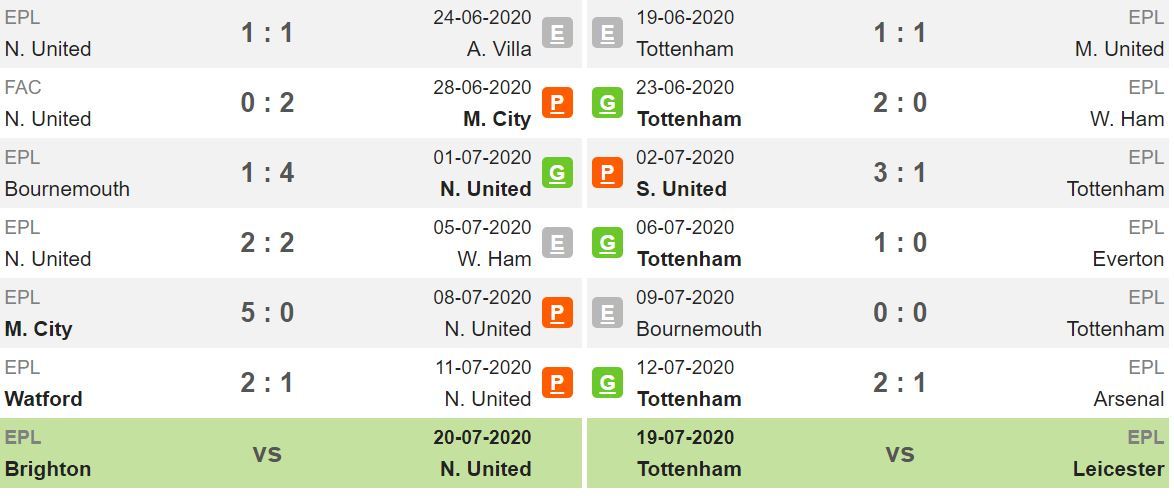Click the green G badge for Tottenham vs Arsenal

607,383
